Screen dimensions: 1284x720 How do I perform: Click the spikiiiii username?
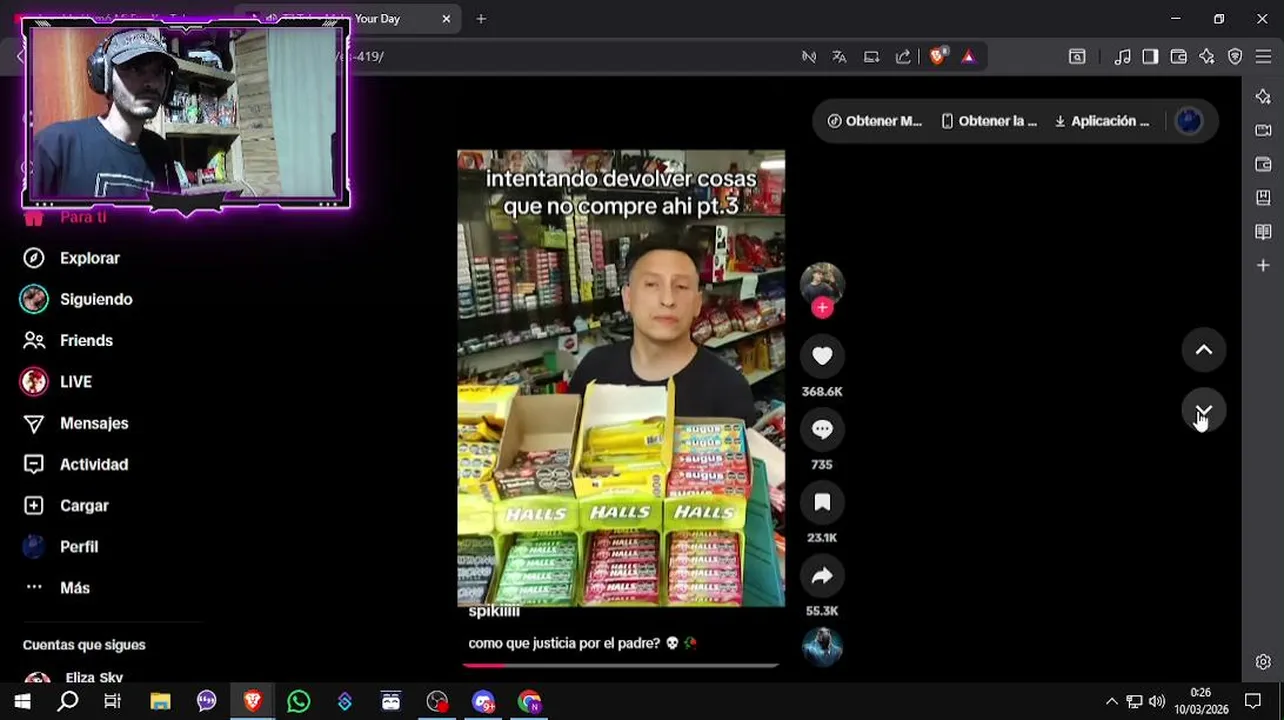point(494,612)
